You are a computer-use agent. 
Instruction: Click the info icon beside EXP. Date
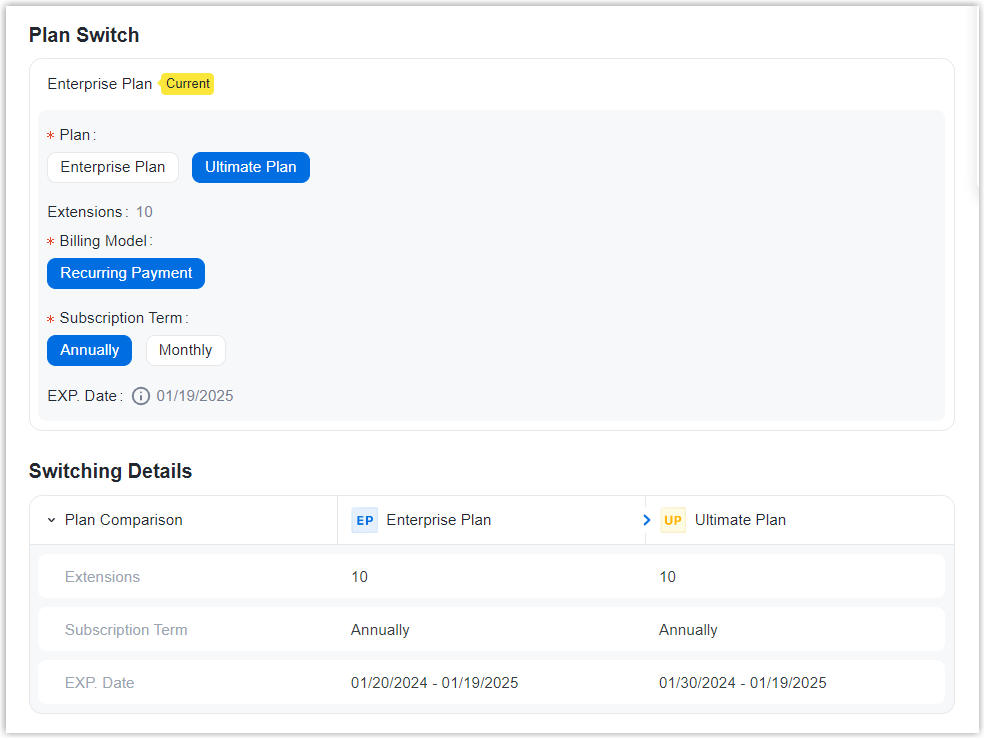[141, 396]
